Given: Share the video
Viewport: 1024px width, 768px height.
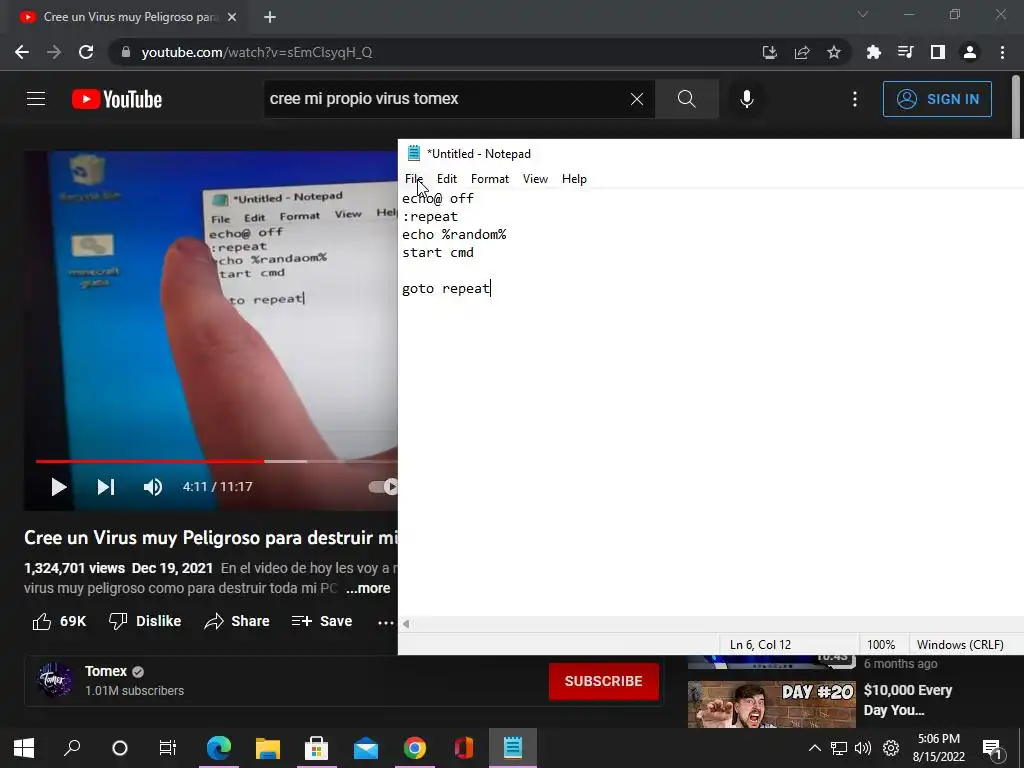Looking at the screenshot, I should pos(236,621).
